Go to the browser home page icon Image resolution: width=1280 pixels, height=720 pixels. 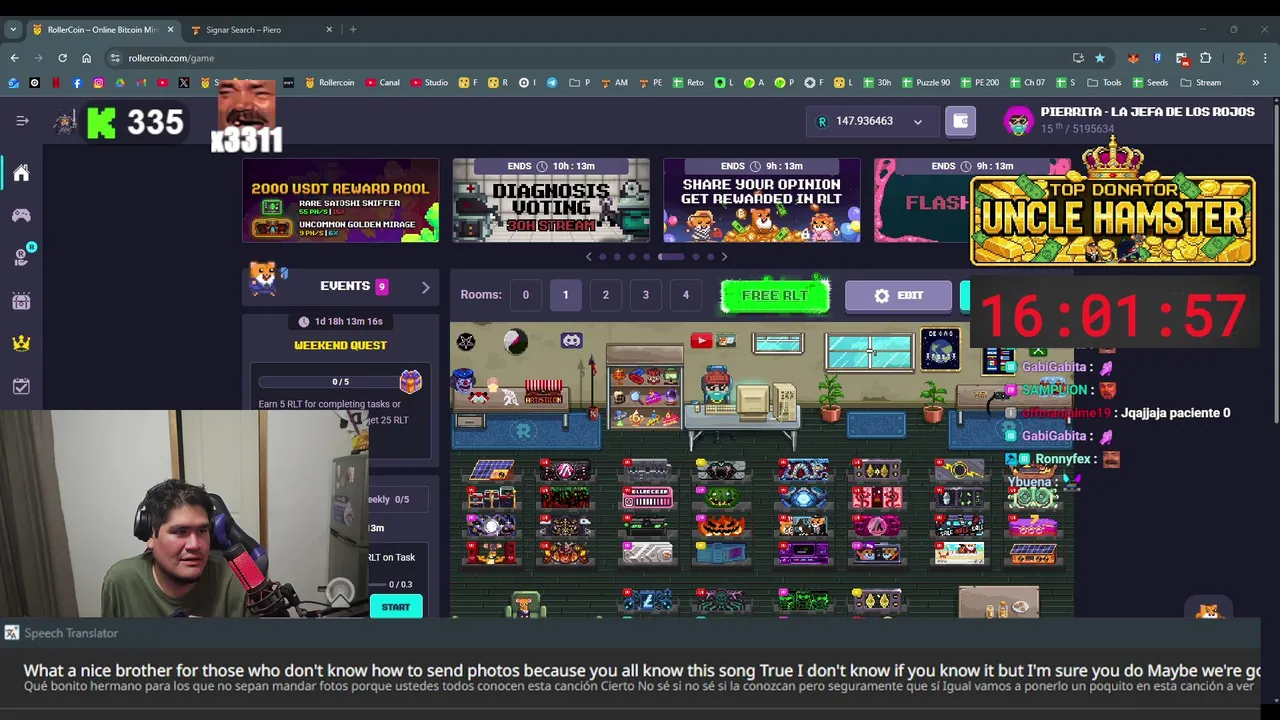click(x=86, y=58)
